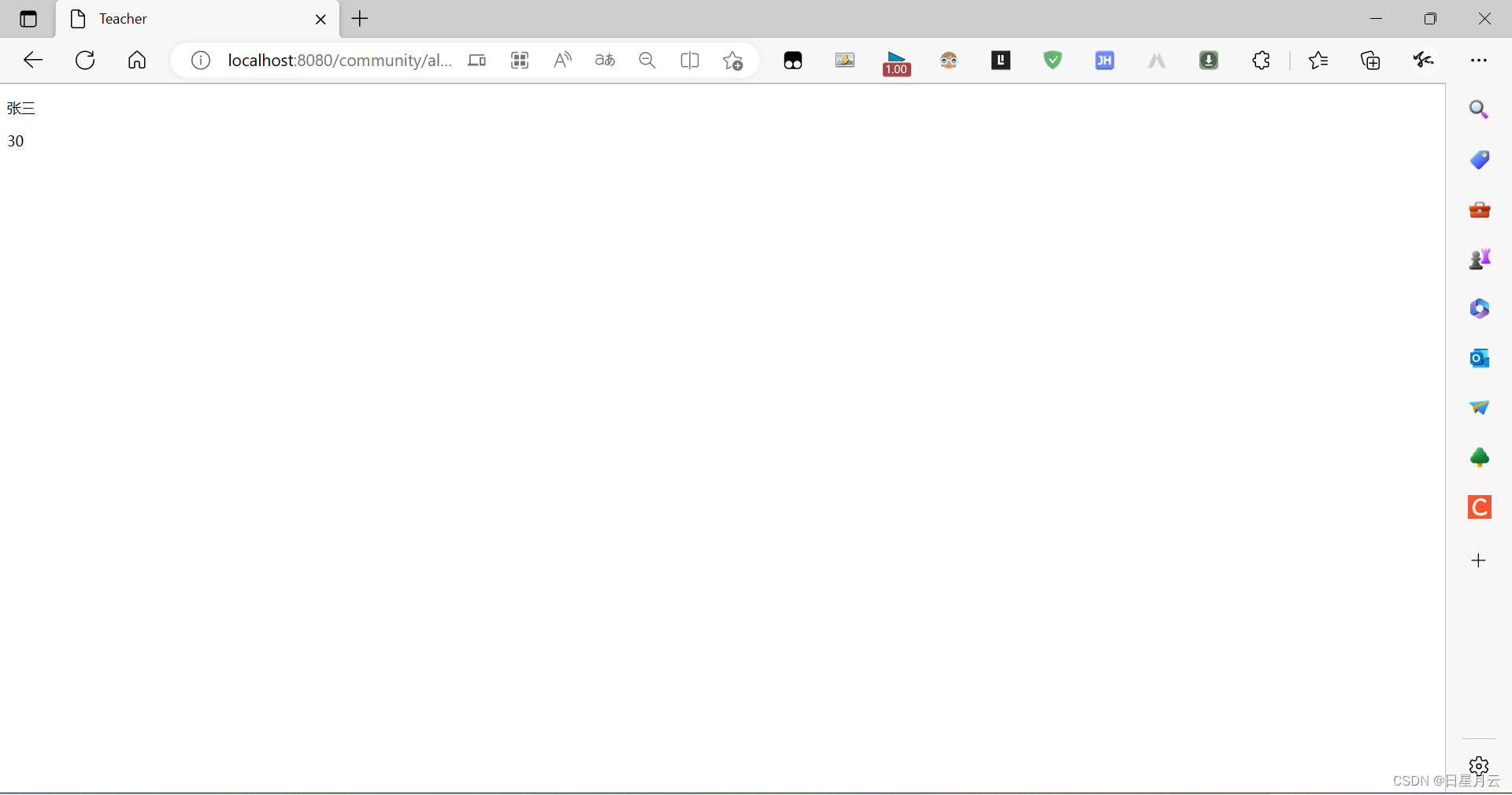This screenshot has height=795, width=1512.
Task: Go back to previous page
Action: coord(33,60)
